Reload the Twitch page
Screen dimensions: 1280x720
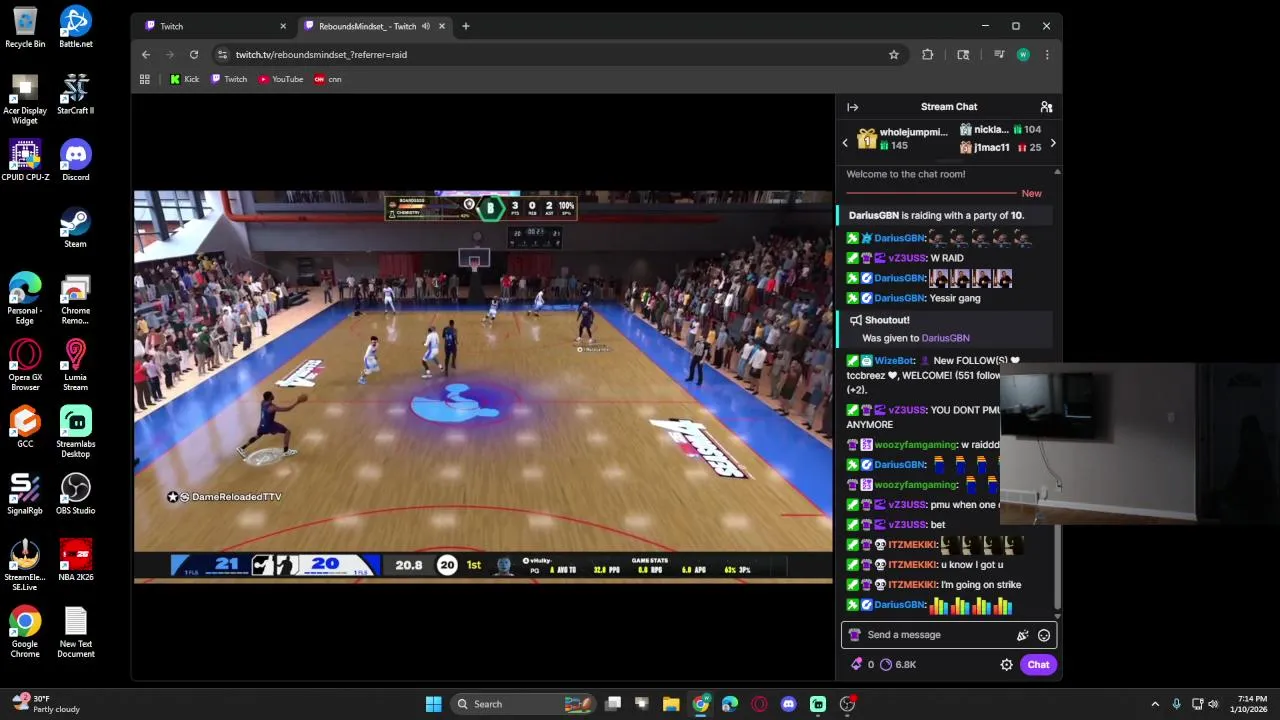pos(194,55)
